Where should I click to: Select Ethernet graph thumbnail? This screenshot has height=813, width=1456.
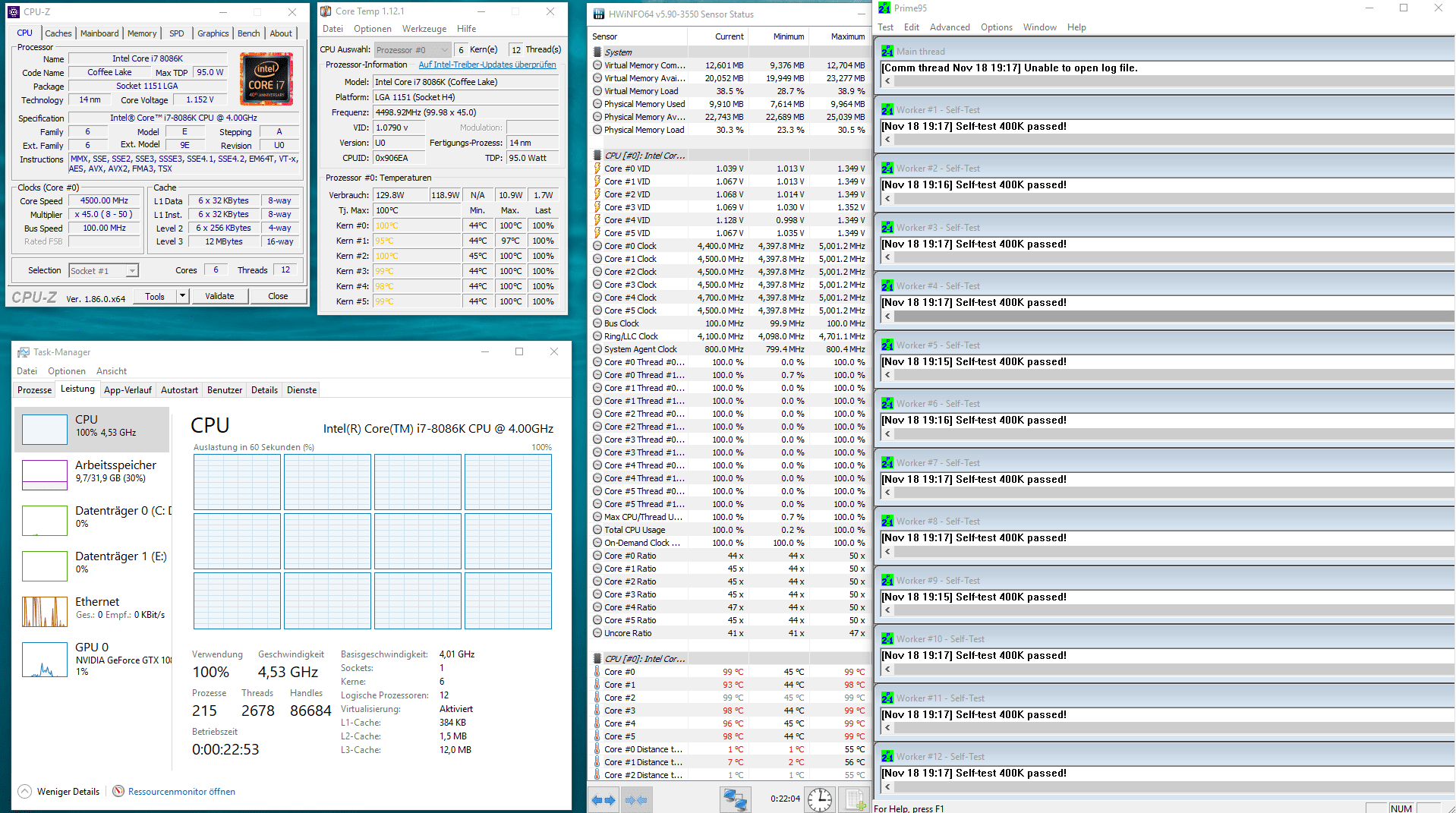[x=45, y=612]
